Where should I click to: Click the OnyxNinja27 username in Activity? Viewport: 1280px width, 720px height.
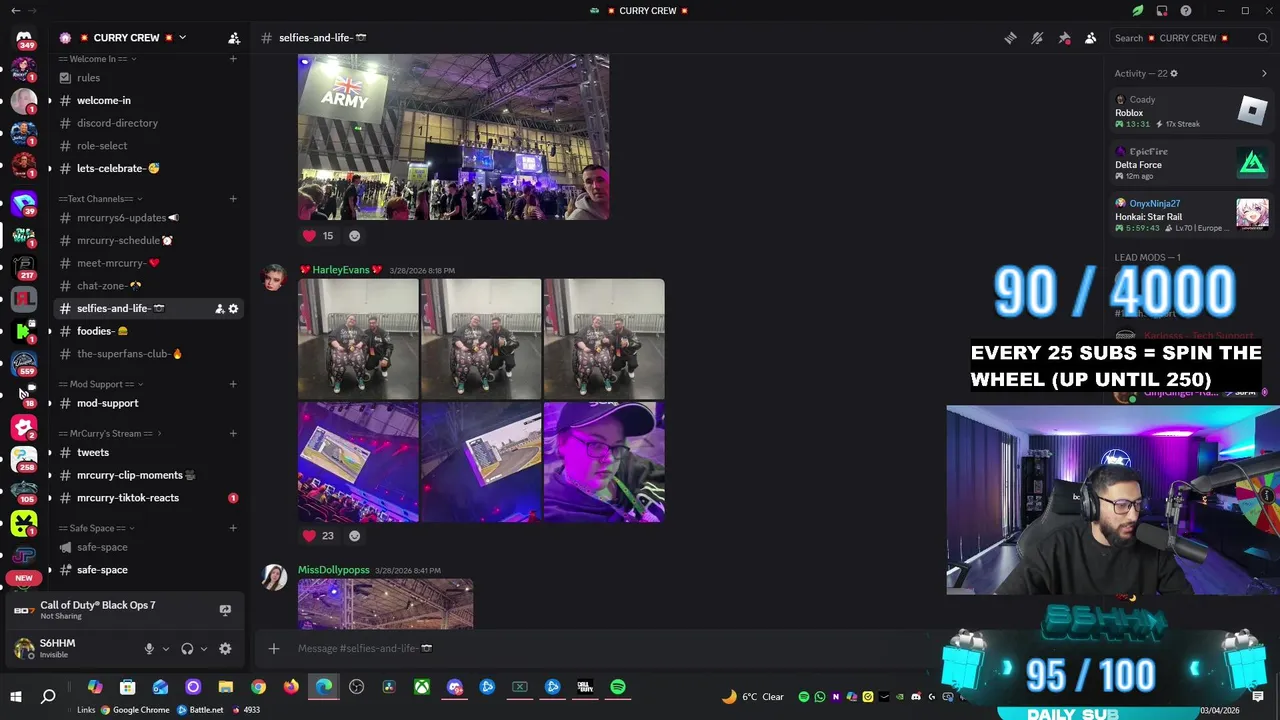coord(1155,203)
